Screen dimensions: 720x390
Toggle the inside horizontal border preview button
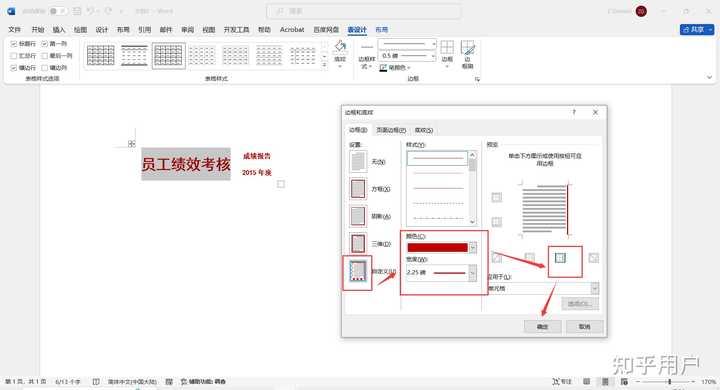point(496,222)
